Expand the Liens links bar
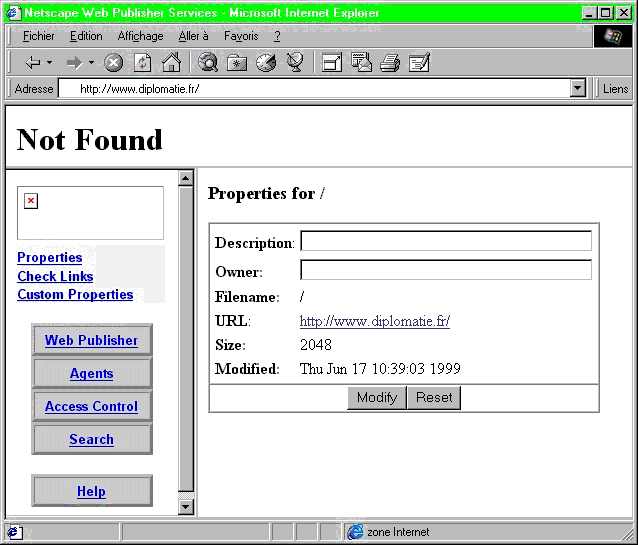Screen dimensions: 638x545 [615, 88]
